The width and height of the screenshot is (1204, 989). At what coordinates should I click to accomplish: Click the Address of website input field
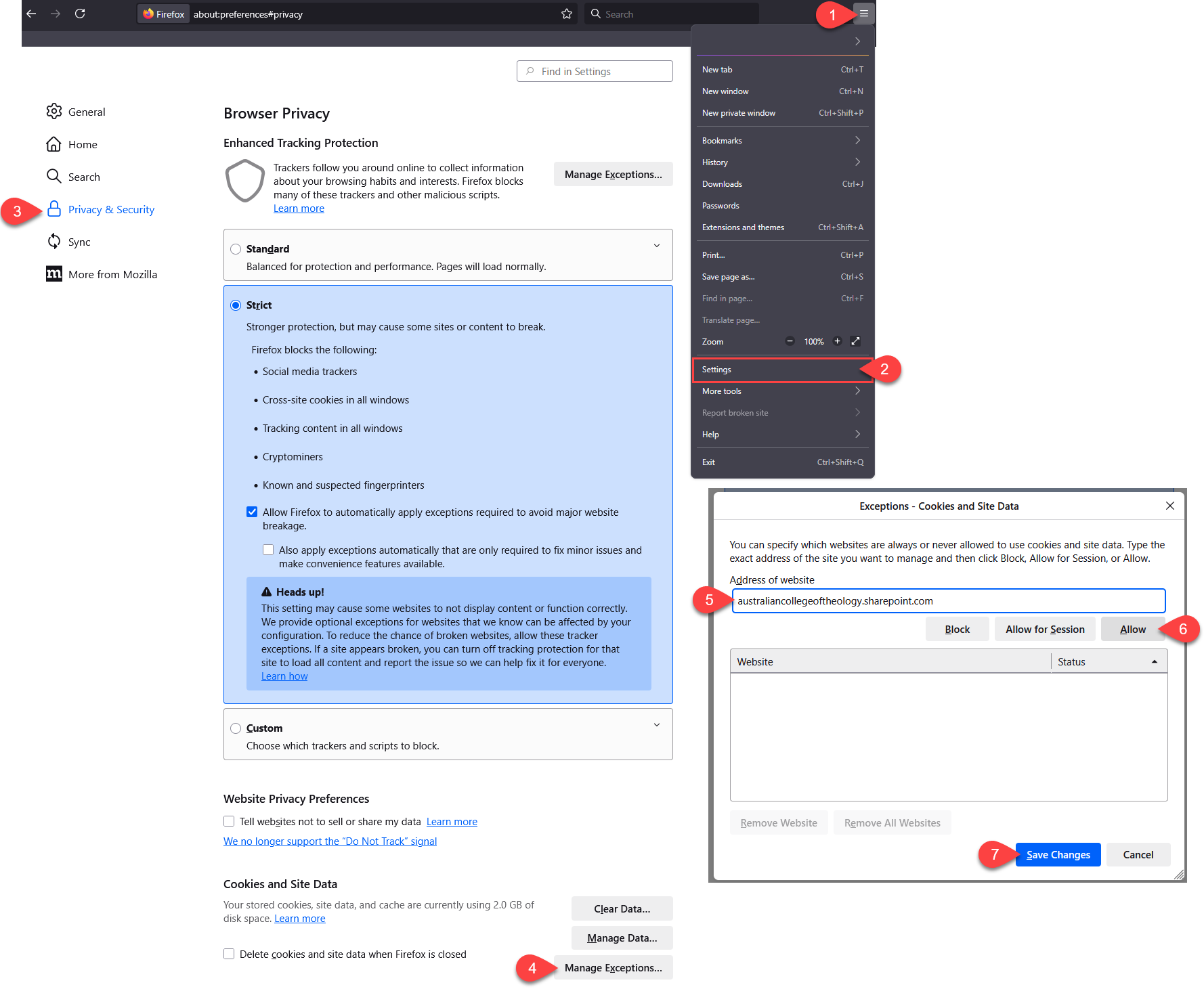[949, 600]
